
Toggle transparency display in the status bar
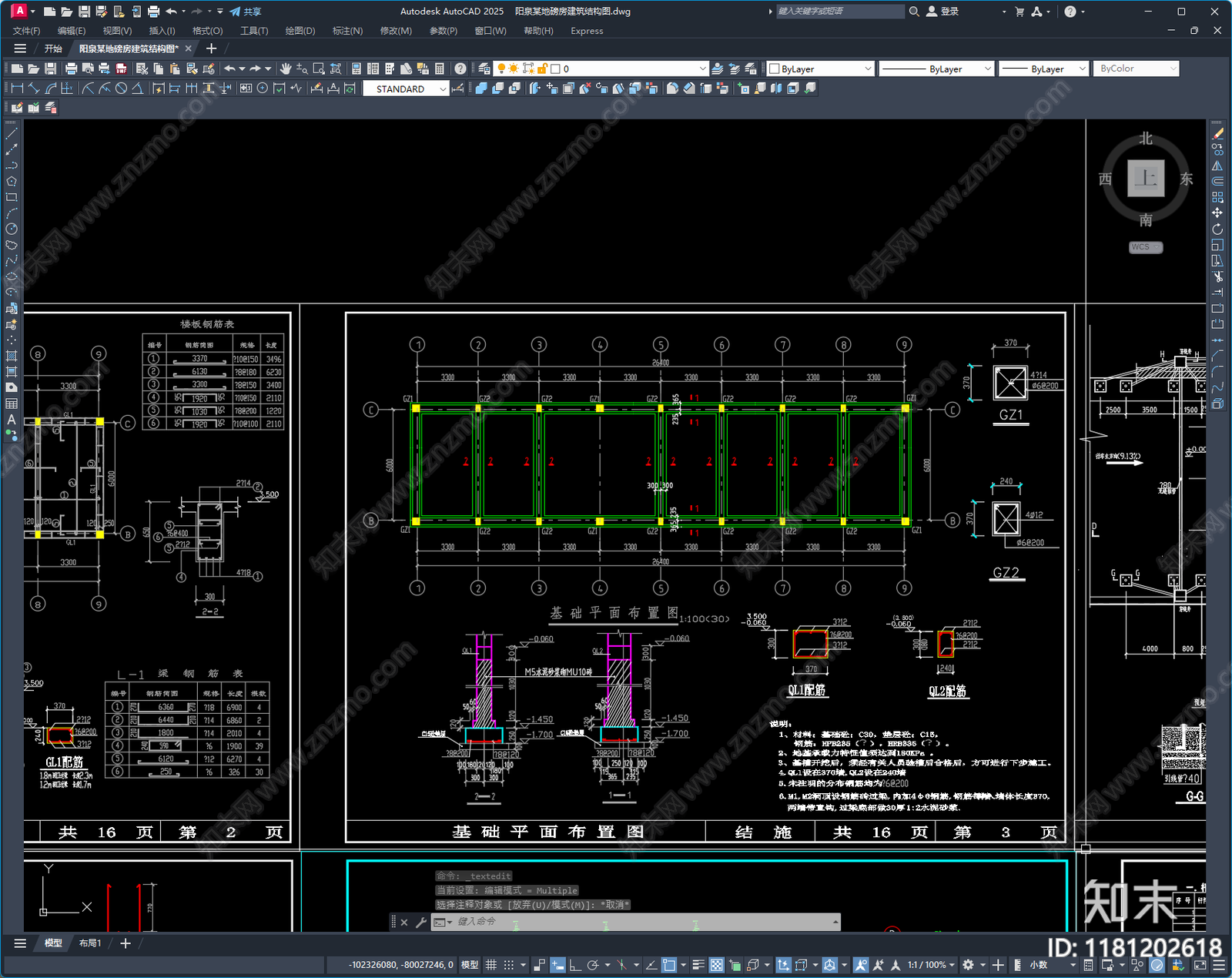tap(717, 965)
